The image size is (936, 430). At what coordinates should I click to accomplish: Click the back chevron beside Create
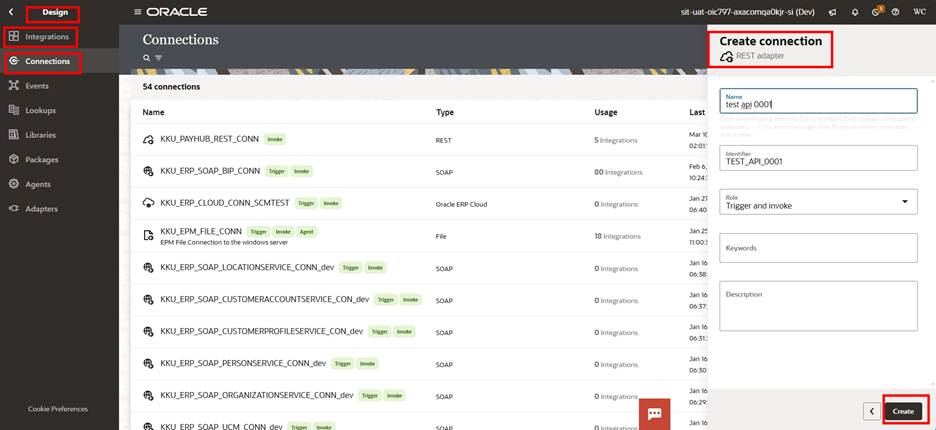coord(872,411)
